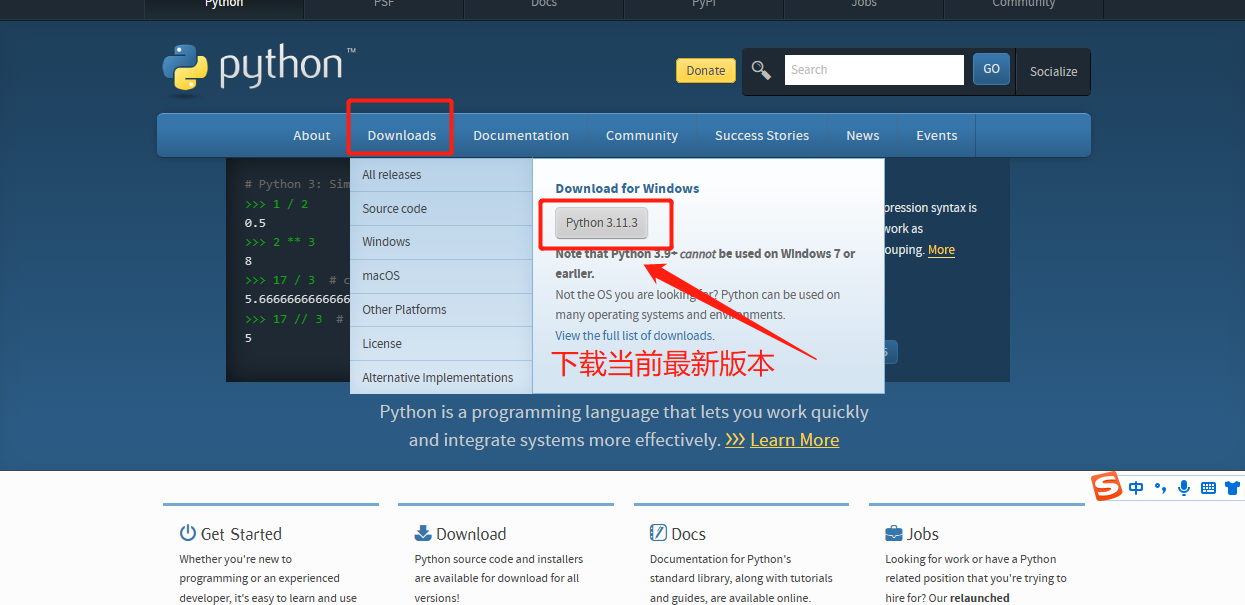This screenshot has height=605, width=1245.
Task: Click the Download arrow icon heading
Action: pos(423,533)
